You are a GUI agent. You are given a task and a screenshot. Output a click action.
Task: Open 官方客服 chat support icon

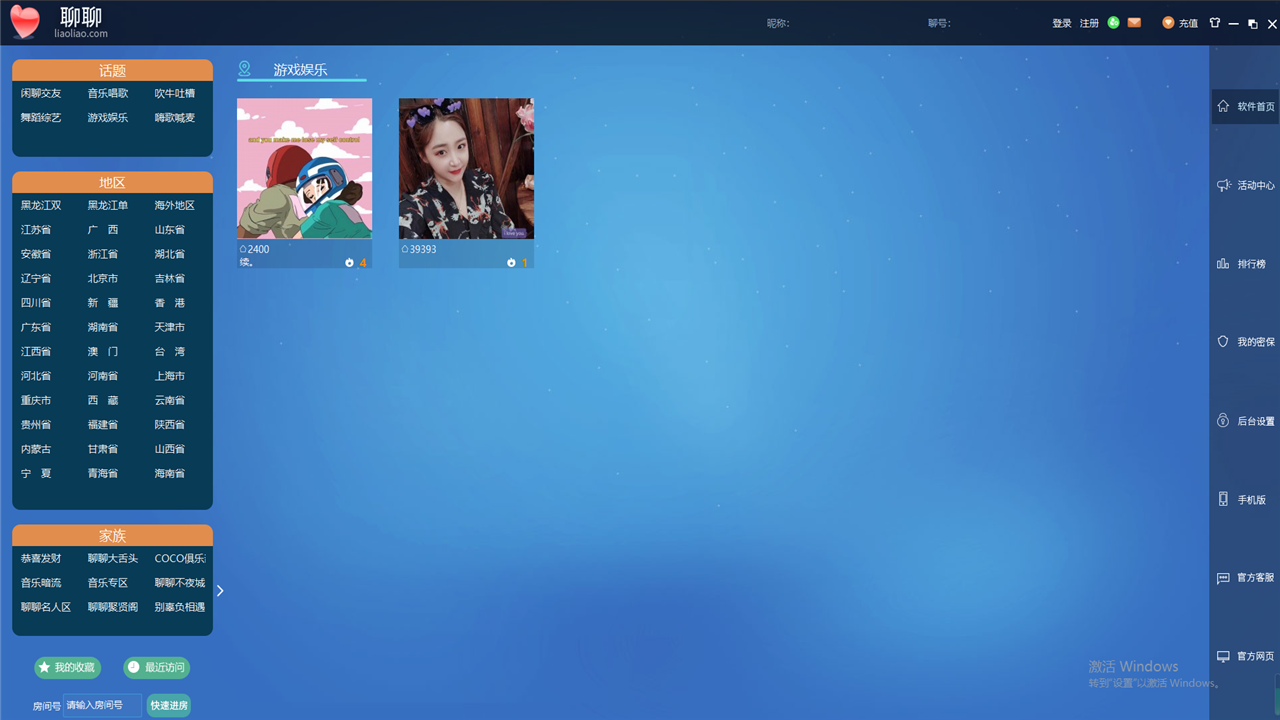1223,578
